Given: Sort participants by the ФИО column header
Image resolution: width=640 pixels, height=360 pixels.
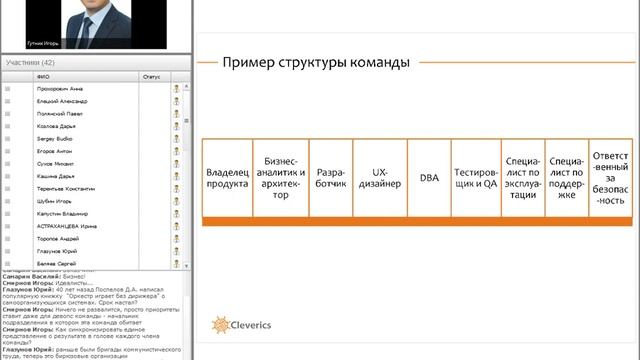Looking at the screenshot, I should click(x=86, y=77).
